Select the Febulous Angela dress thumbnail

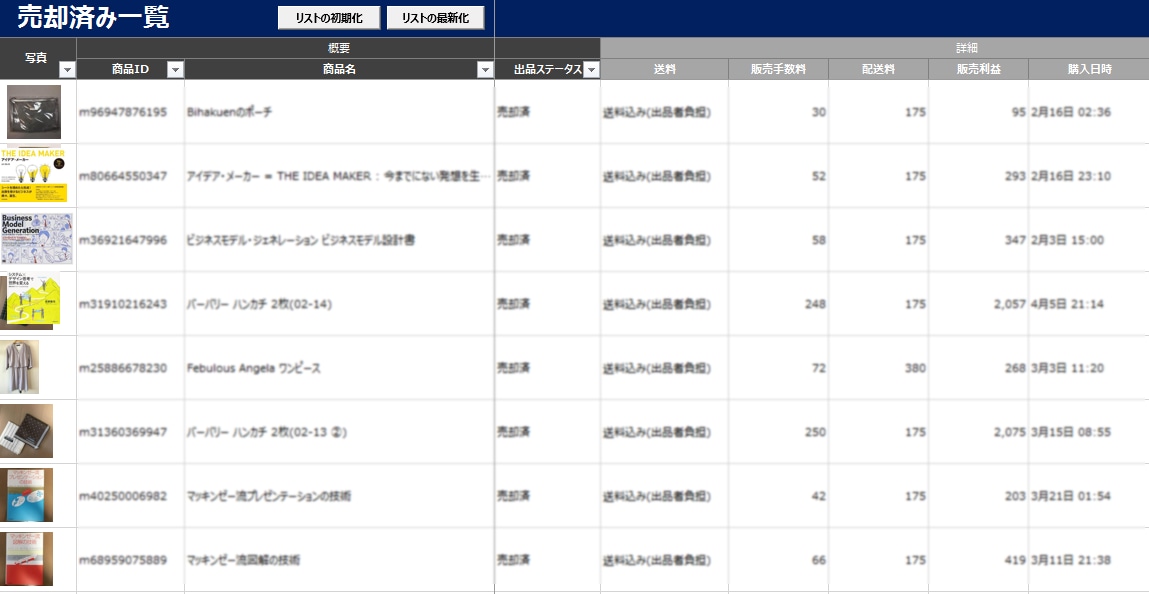pyautogui.click(x=20, y=367)
